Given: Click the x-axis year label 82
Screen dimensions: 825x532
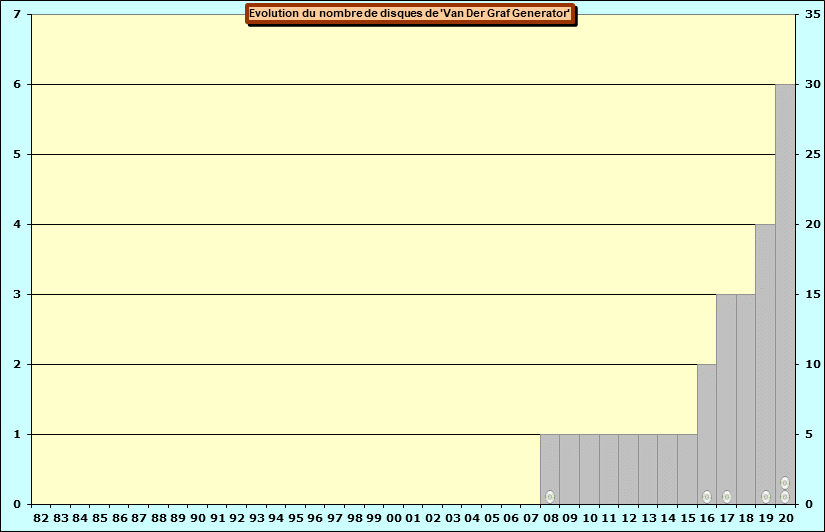Looking at the screenshot, I should point(41,518).
